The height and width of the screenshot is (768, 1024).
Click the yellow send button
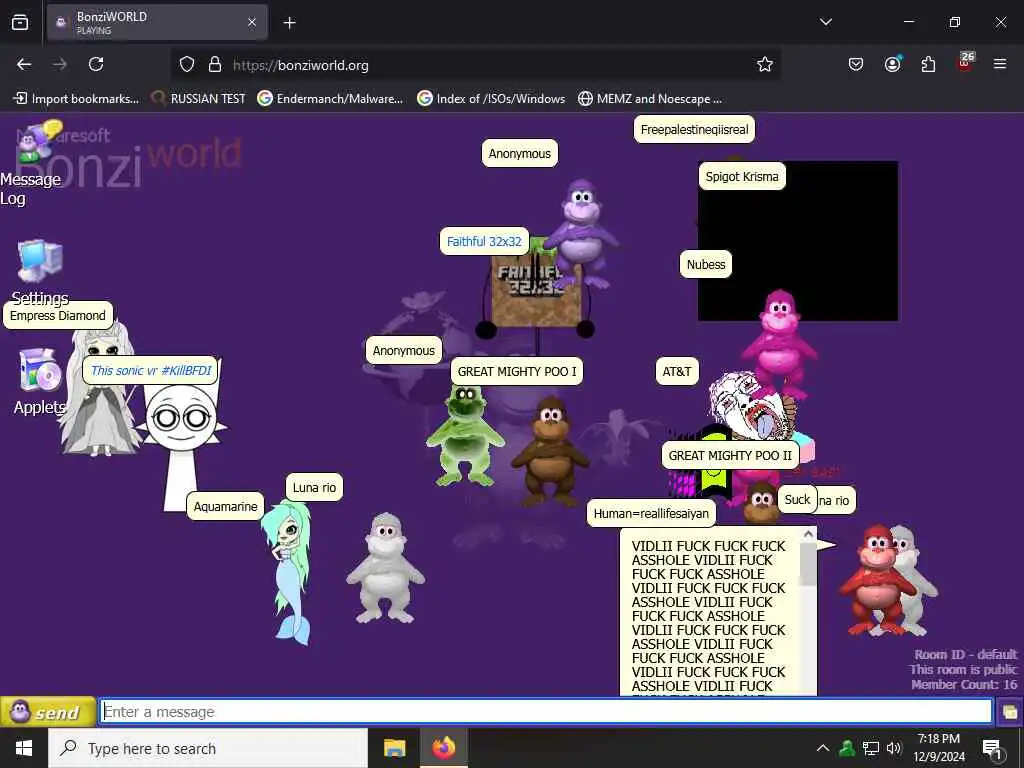(48, 711)
